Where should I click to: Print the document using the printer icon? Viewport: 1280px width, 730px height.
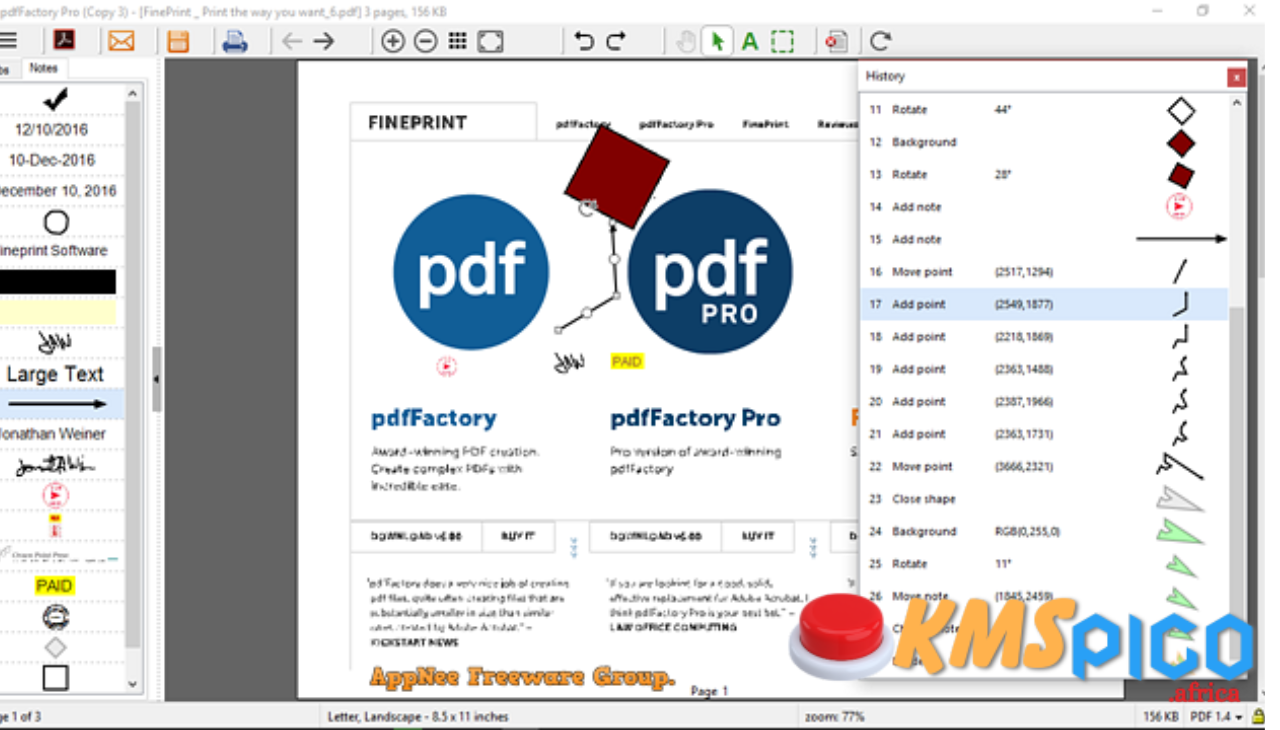pyautogui.click(x=235, y=41)
